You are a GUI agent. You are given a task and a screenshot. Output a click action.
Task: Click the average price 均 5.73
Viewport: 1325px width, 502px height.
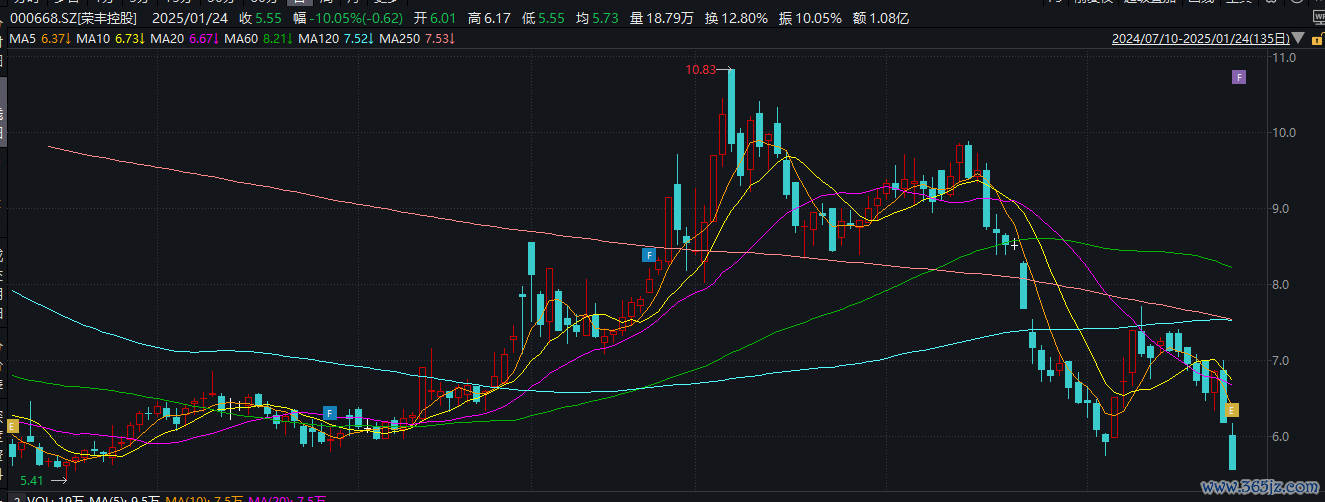[x=598, y=19]
